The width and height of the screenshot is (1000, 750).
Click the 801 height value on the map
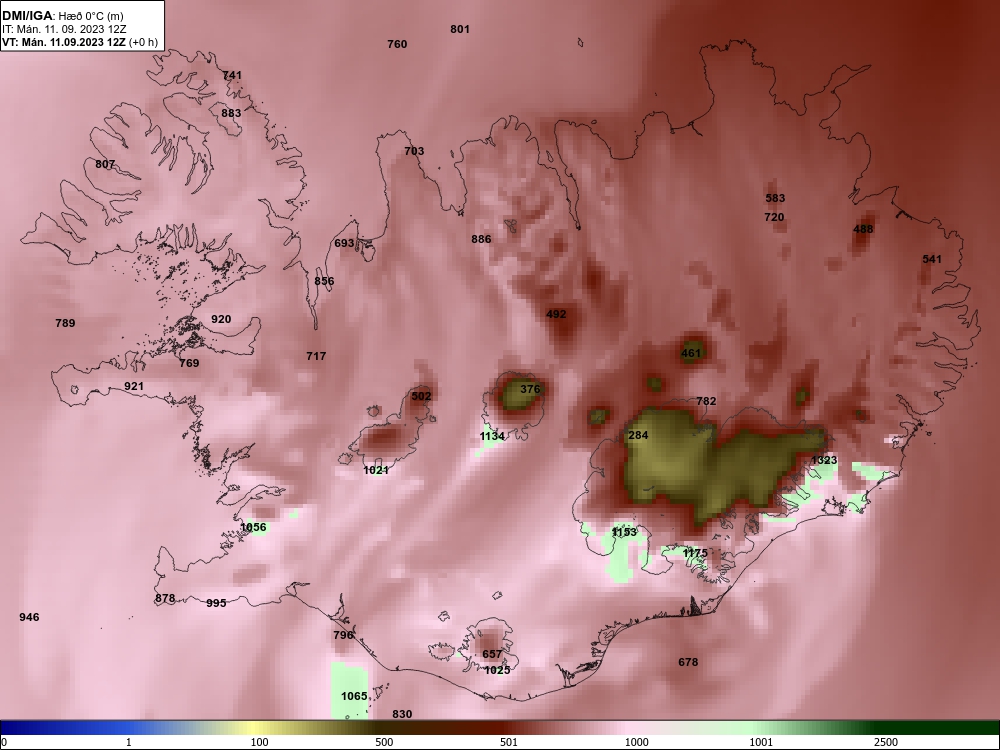click(x=460, y=29)
